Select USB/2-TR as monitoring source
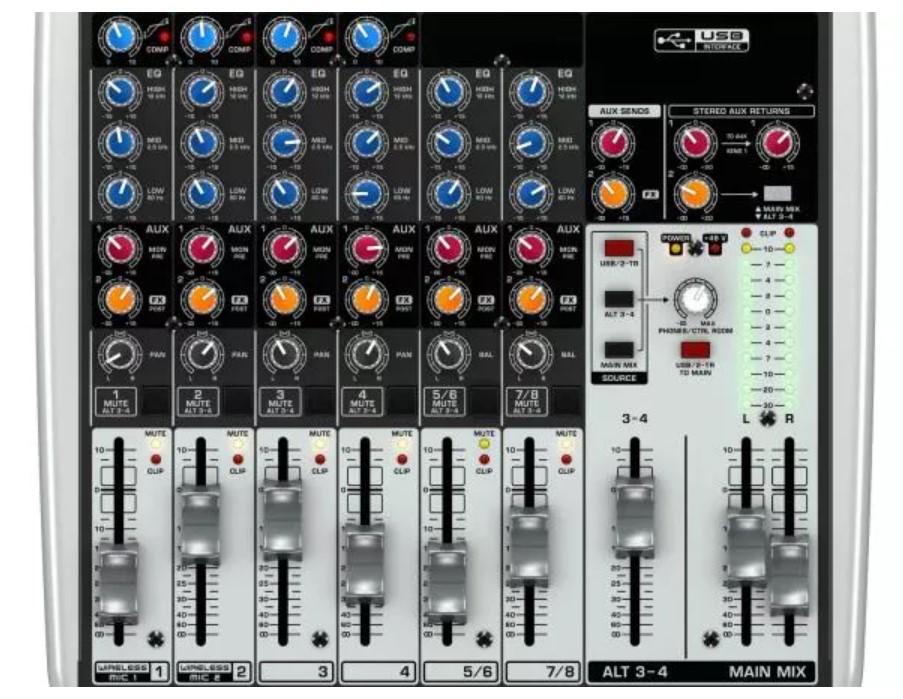This screenshot has width=903, height=699. 617,247
